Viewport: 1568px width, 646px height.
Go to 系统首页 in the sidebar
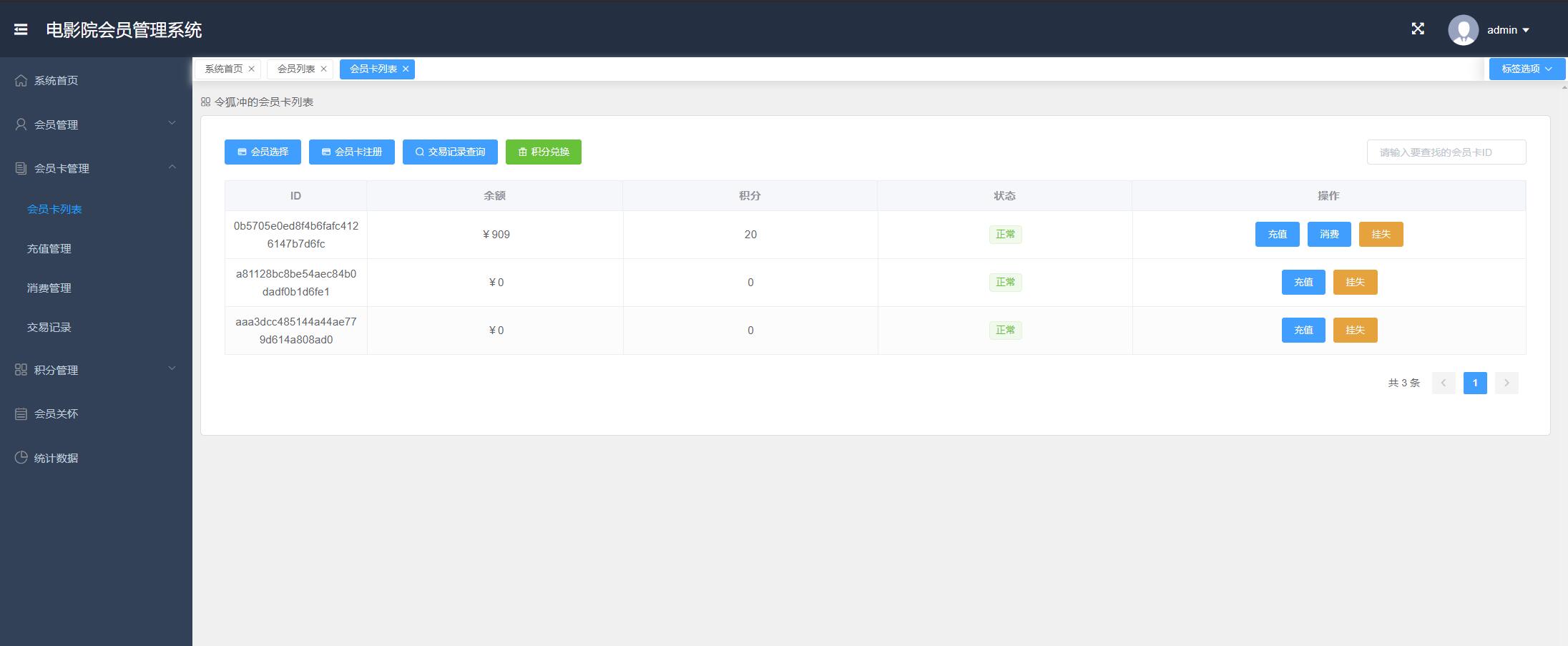pos(96,80)
